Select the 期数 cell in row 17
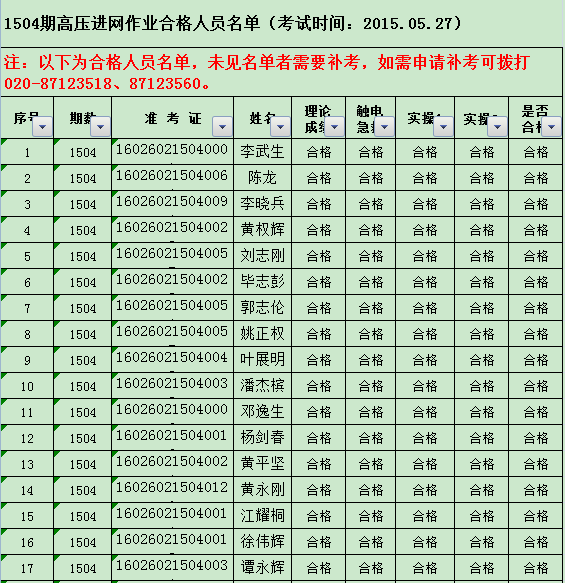This screenshot has width=565, height=583. click(x=83, y=568)
